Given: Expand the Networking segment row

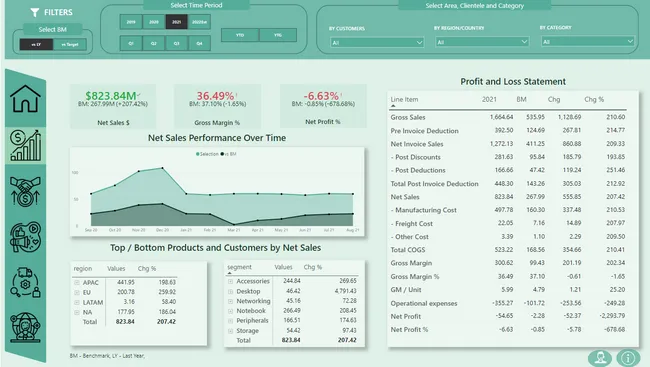Looking at the screenshot, I should tap(230, 301).
